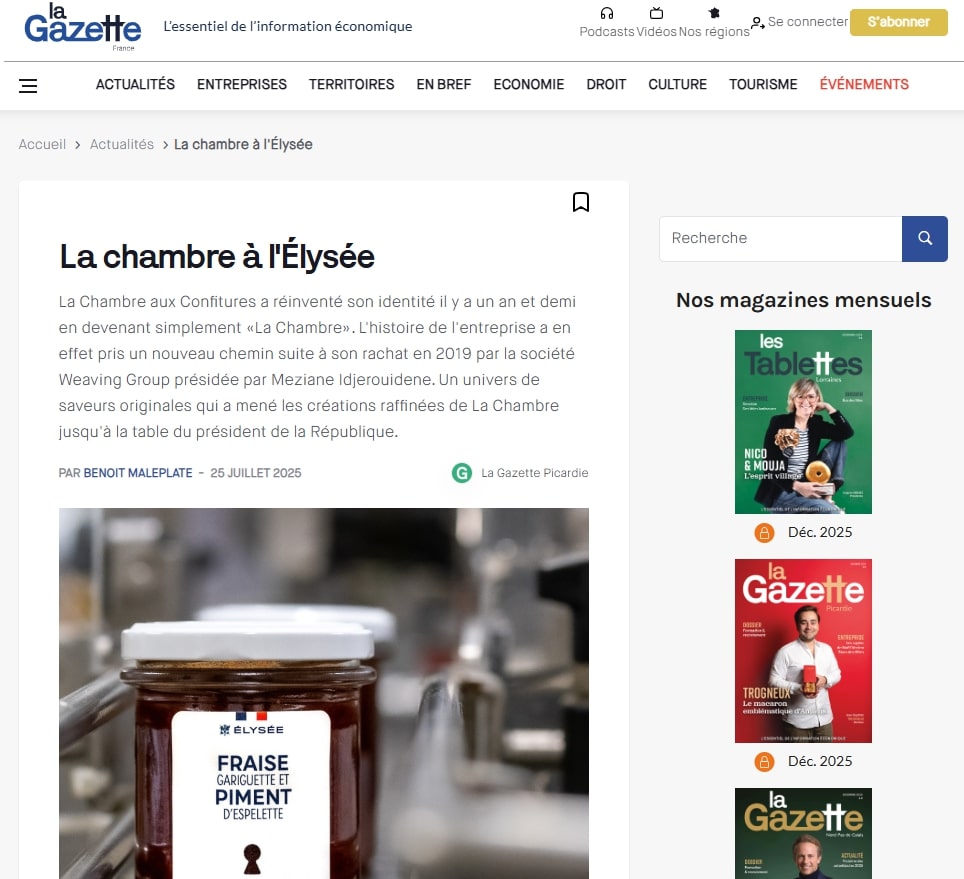
Task: Open the ENTREPRISES menu item
Action: (242, 84)
